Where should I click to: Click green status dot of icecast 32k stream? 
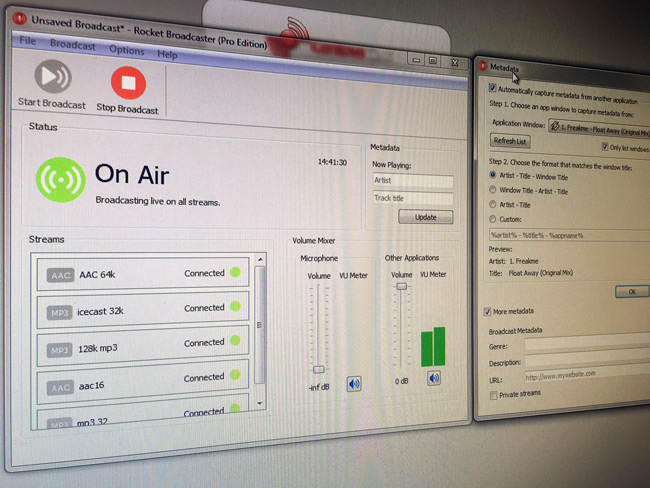click(235, 306)
